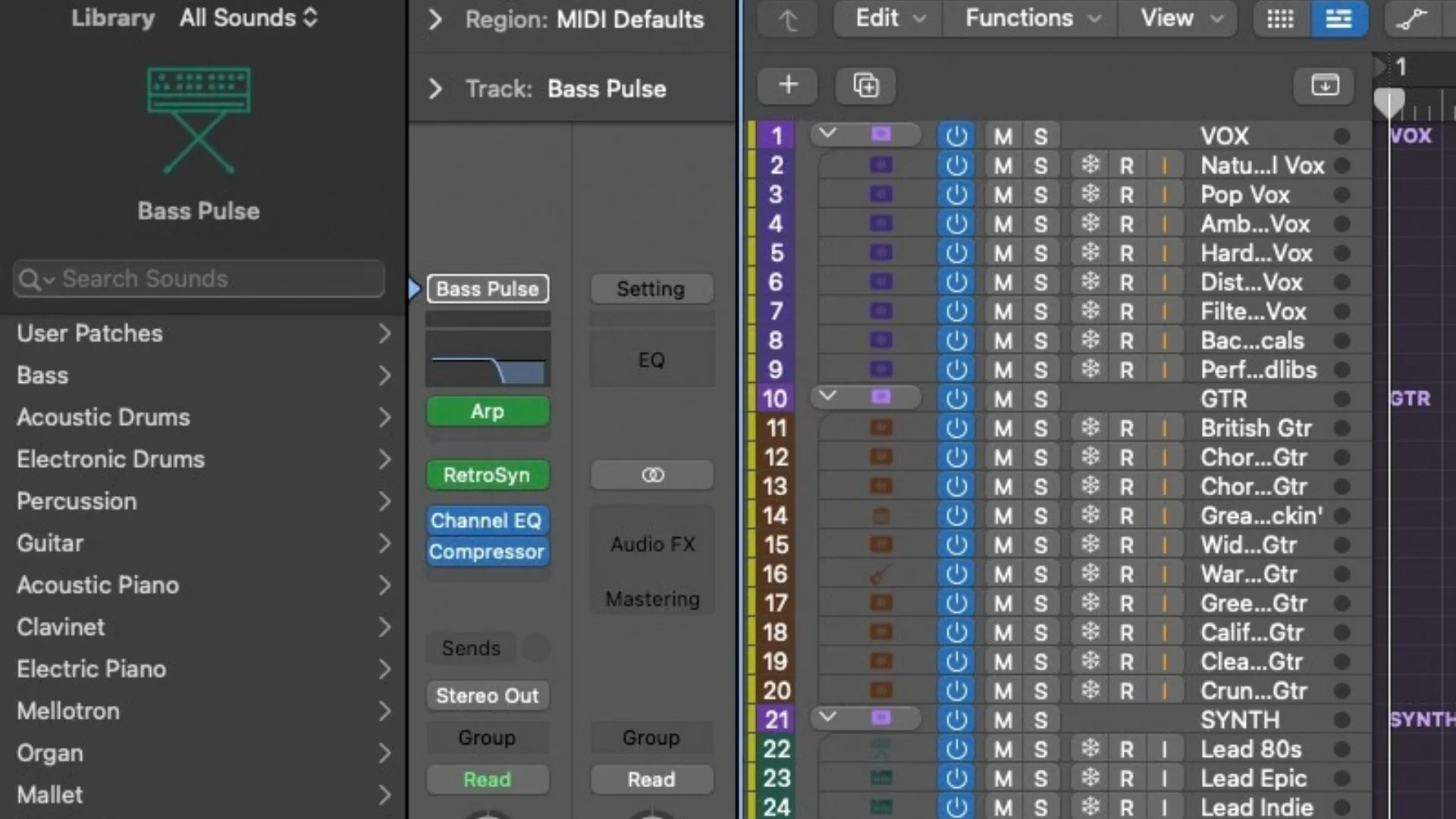
Task: Record-enable the Dist...Vox track
Action: [x=1127, y=282]
